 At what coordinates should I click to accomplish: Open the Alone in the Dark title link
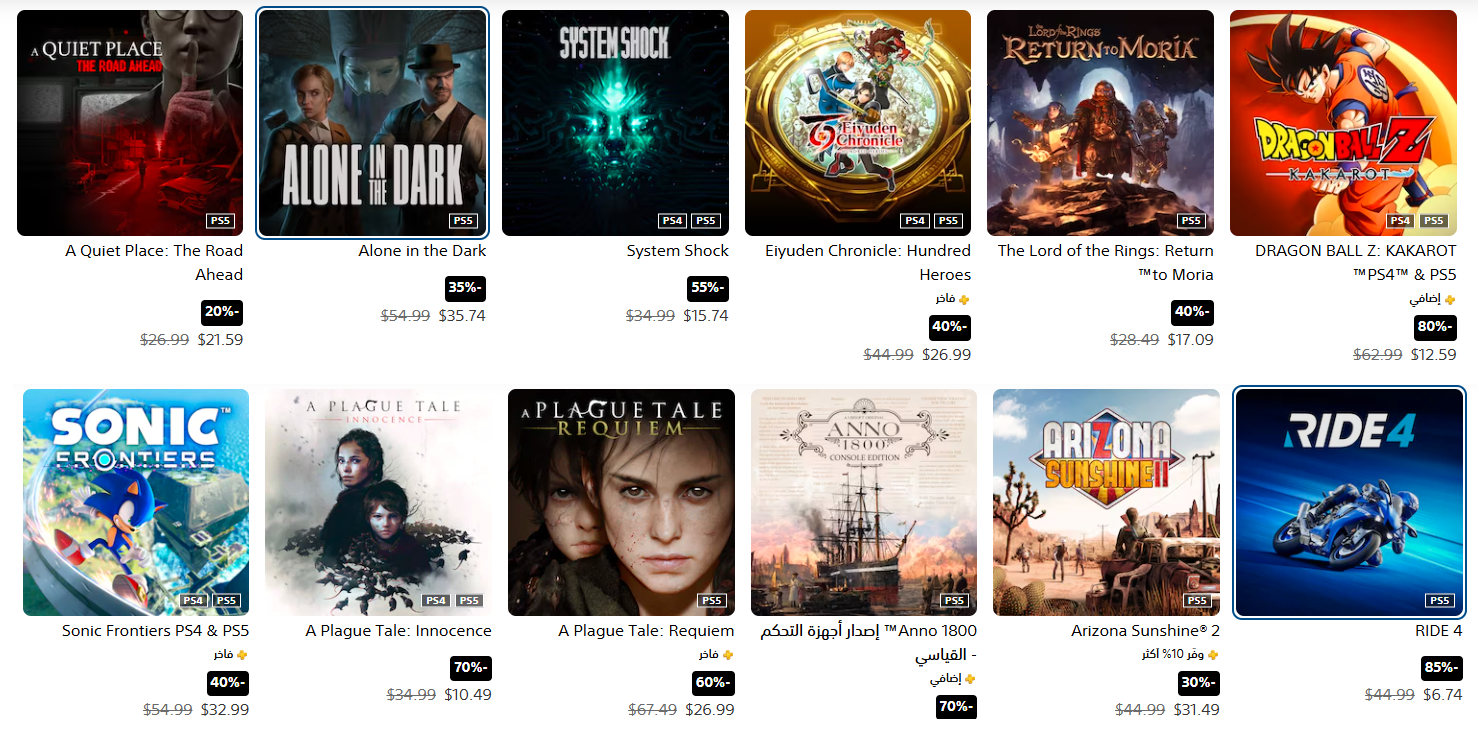tap(422, 251)
